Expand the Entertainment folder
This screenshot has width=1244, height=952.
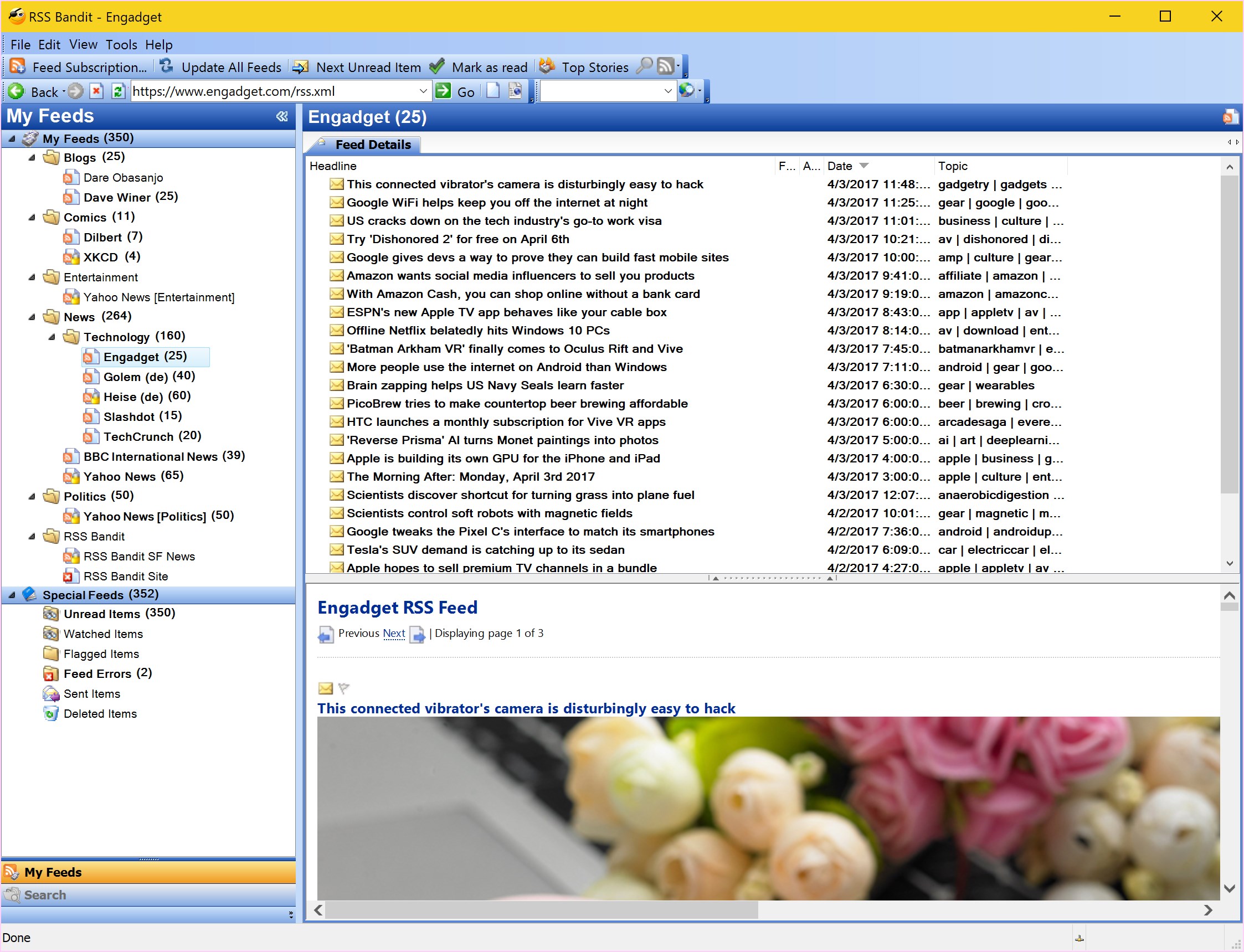point(31,277)
